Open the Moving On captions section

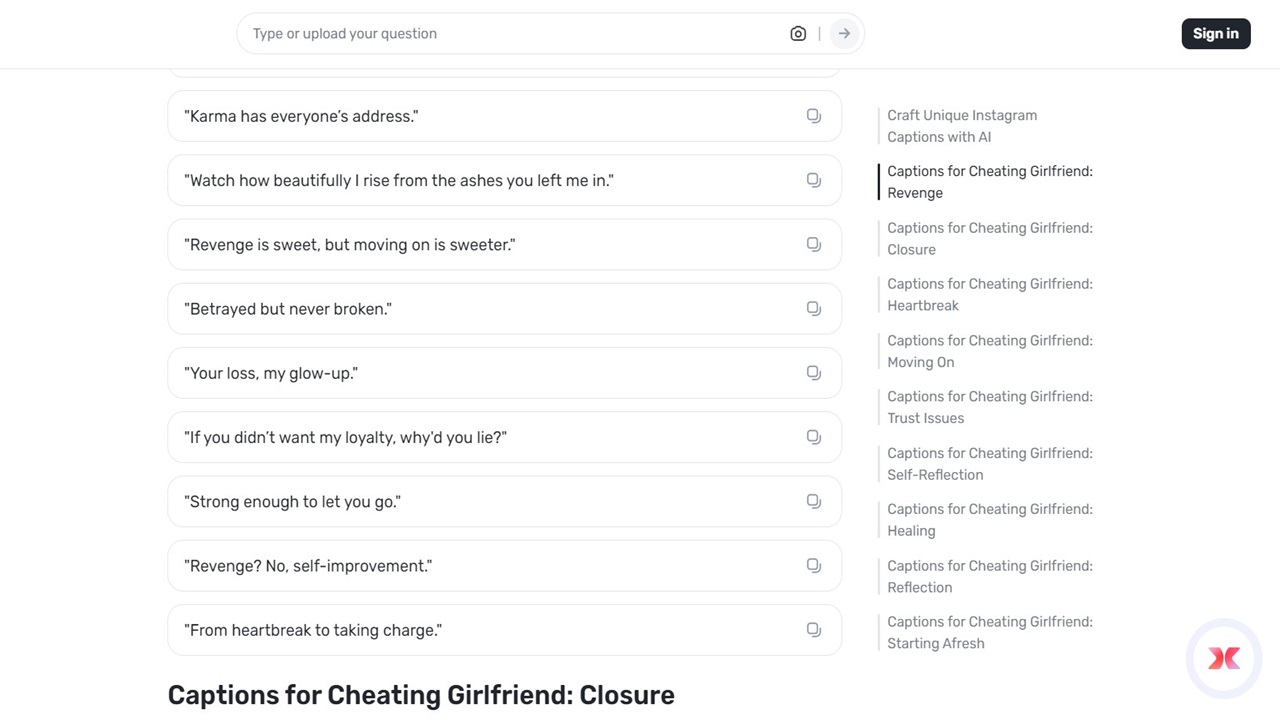[x=989, y=351]
